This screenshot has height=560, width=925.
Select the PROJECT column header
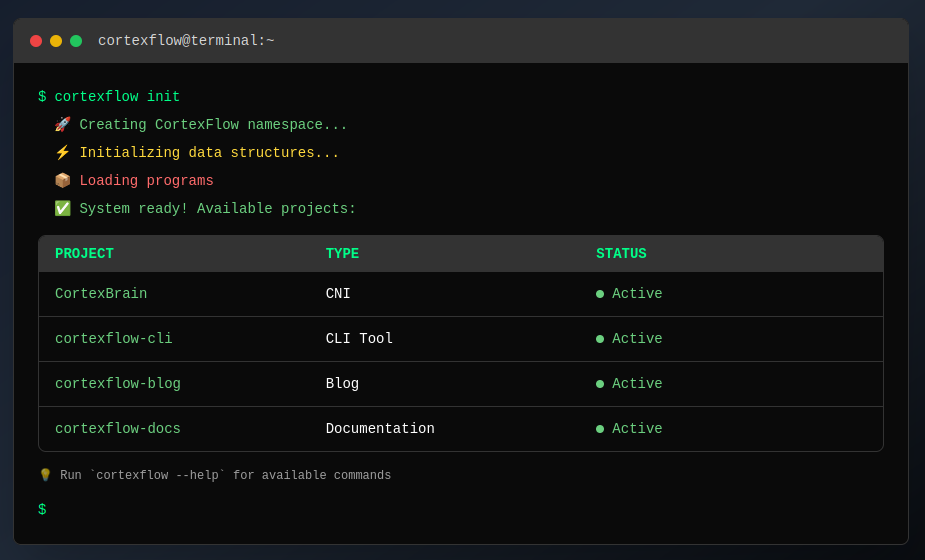[84, 254]
